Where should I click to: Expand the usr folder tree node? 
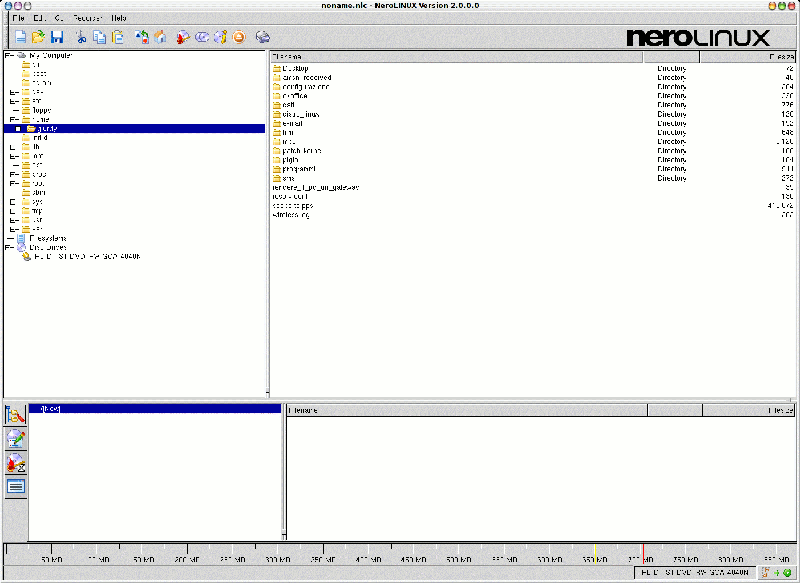pos(14,220)
